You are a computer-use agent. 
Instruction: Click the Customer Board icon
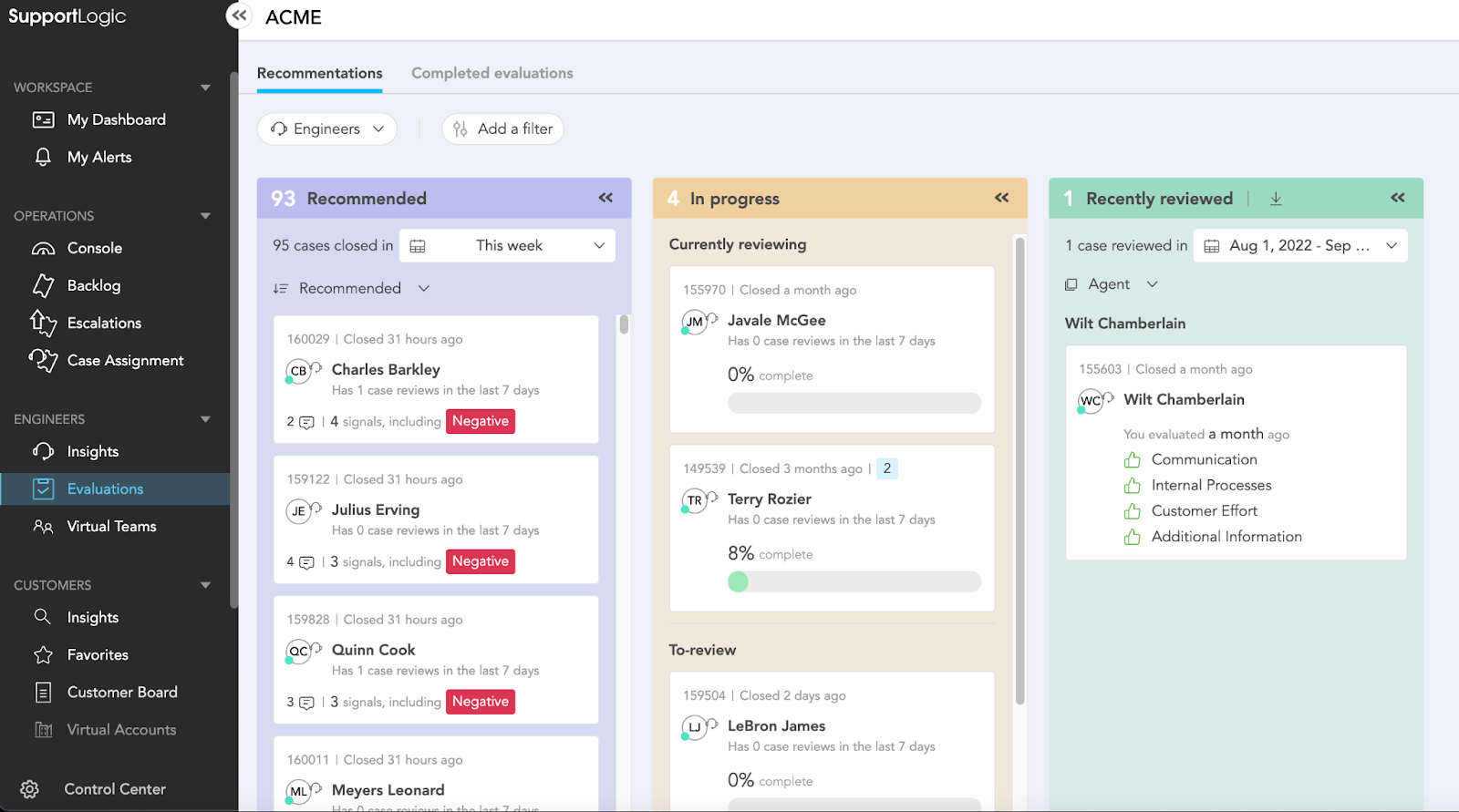43,692
